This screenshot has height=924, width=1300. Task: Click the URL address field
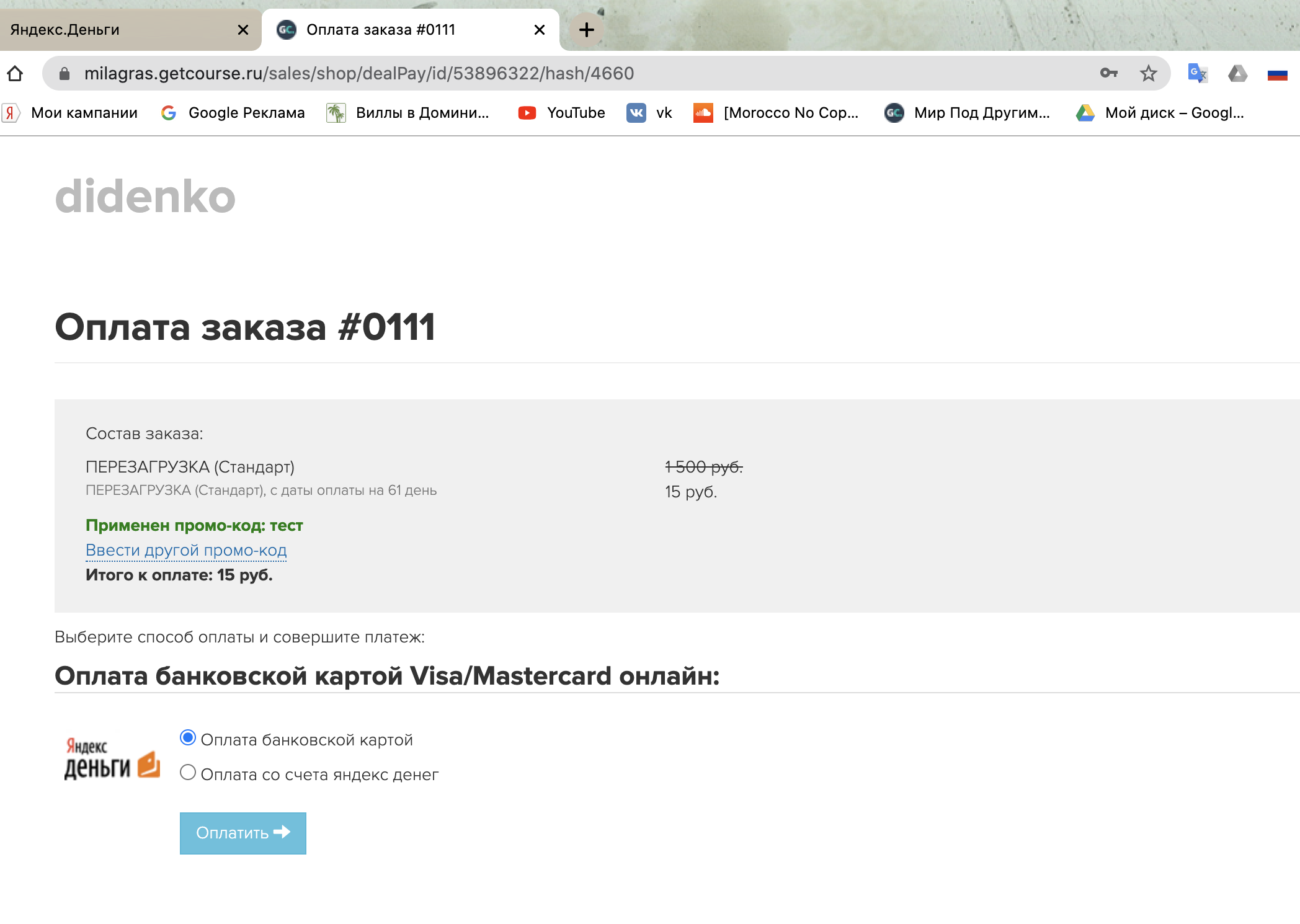[558, 73]
